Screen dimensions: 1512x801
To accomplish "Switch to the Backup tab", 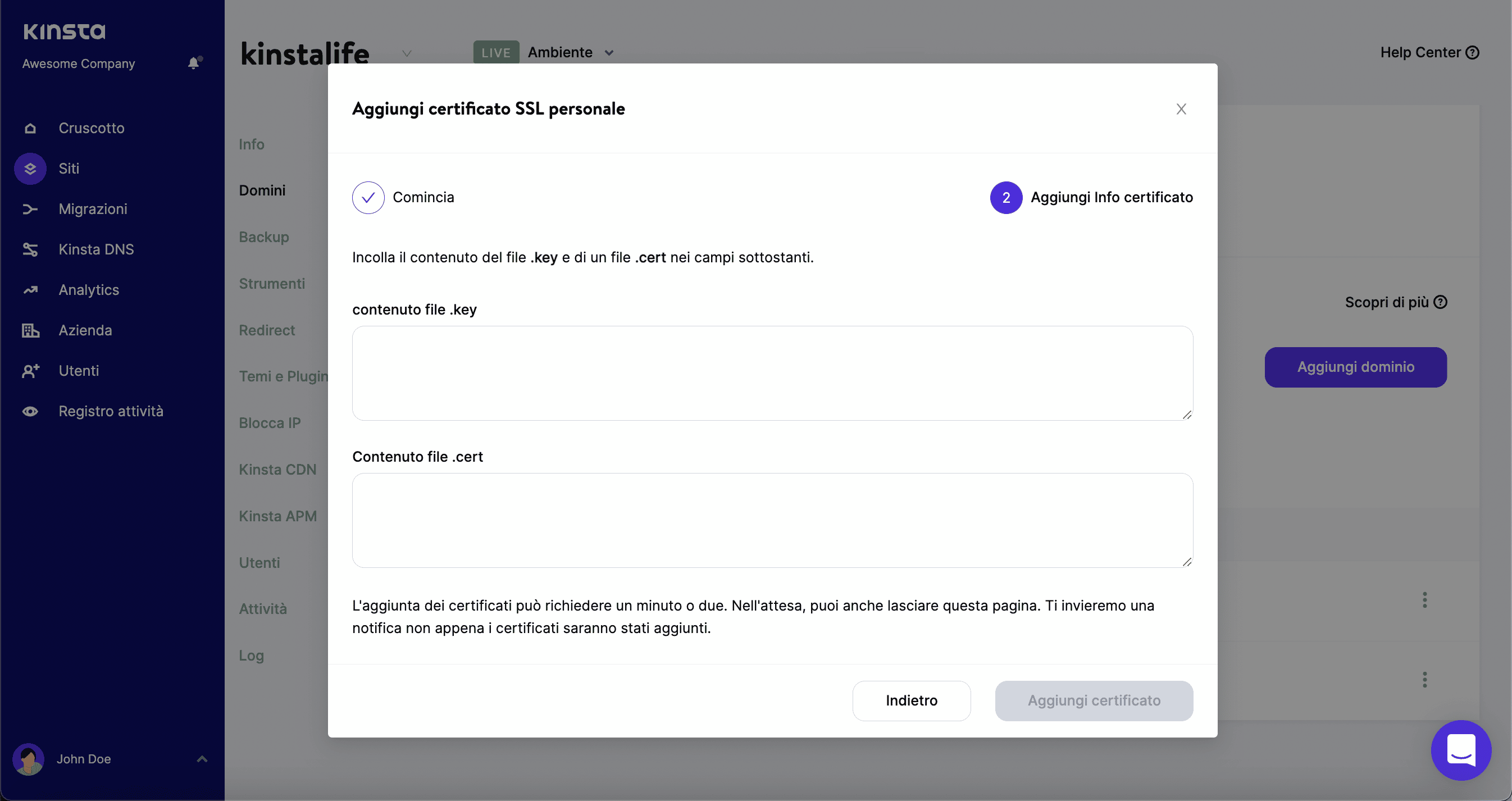I will pyautogui.click(x=263, y=237).
